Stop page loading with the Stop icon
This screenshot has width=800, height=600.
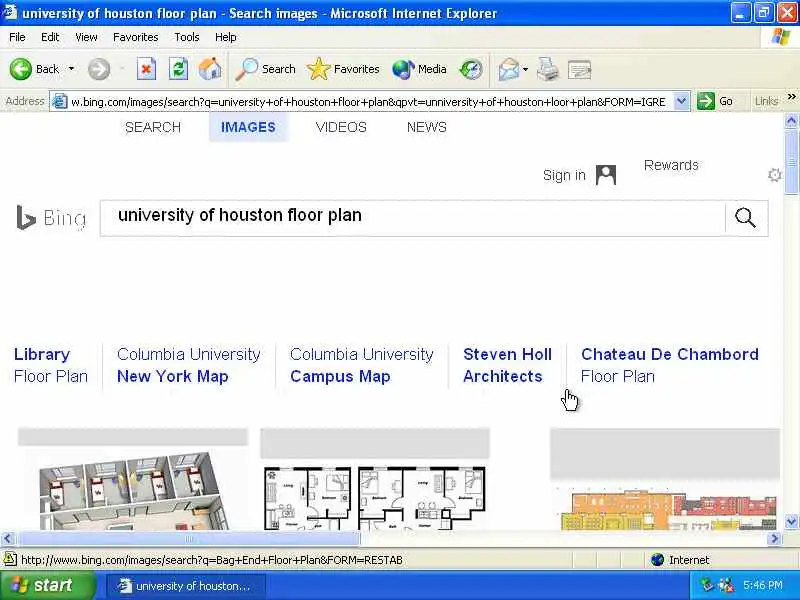point(146,69)
